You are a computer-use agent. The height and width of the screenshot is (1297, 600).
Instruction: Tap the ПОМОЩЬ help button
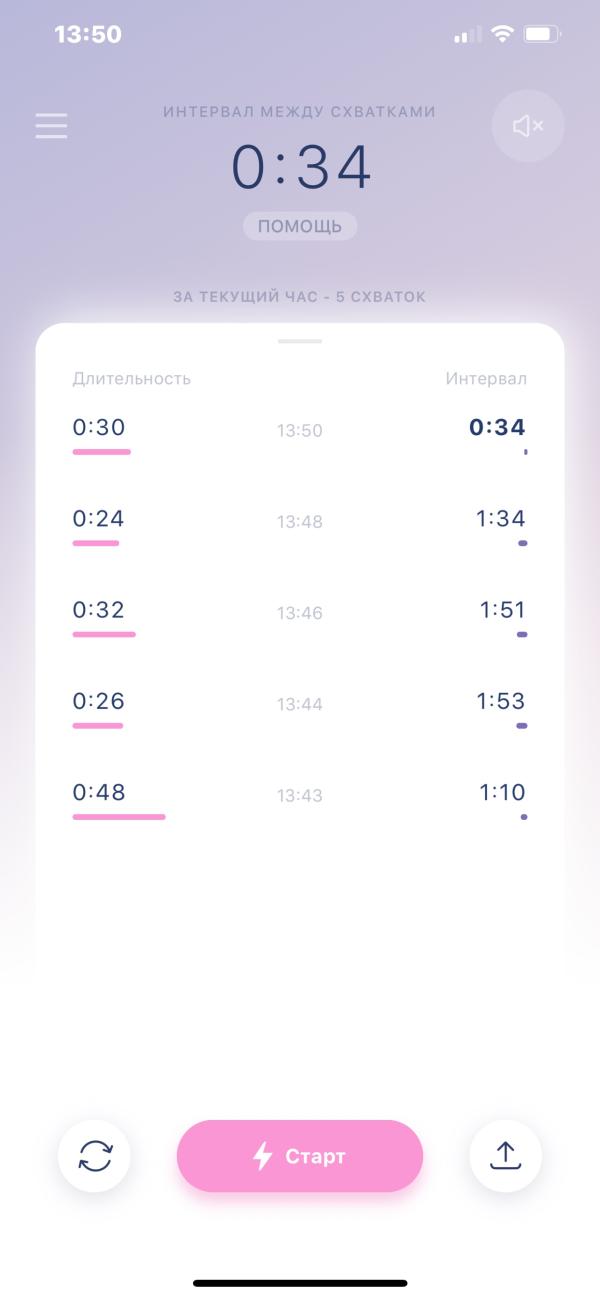[x=300, y=226]
